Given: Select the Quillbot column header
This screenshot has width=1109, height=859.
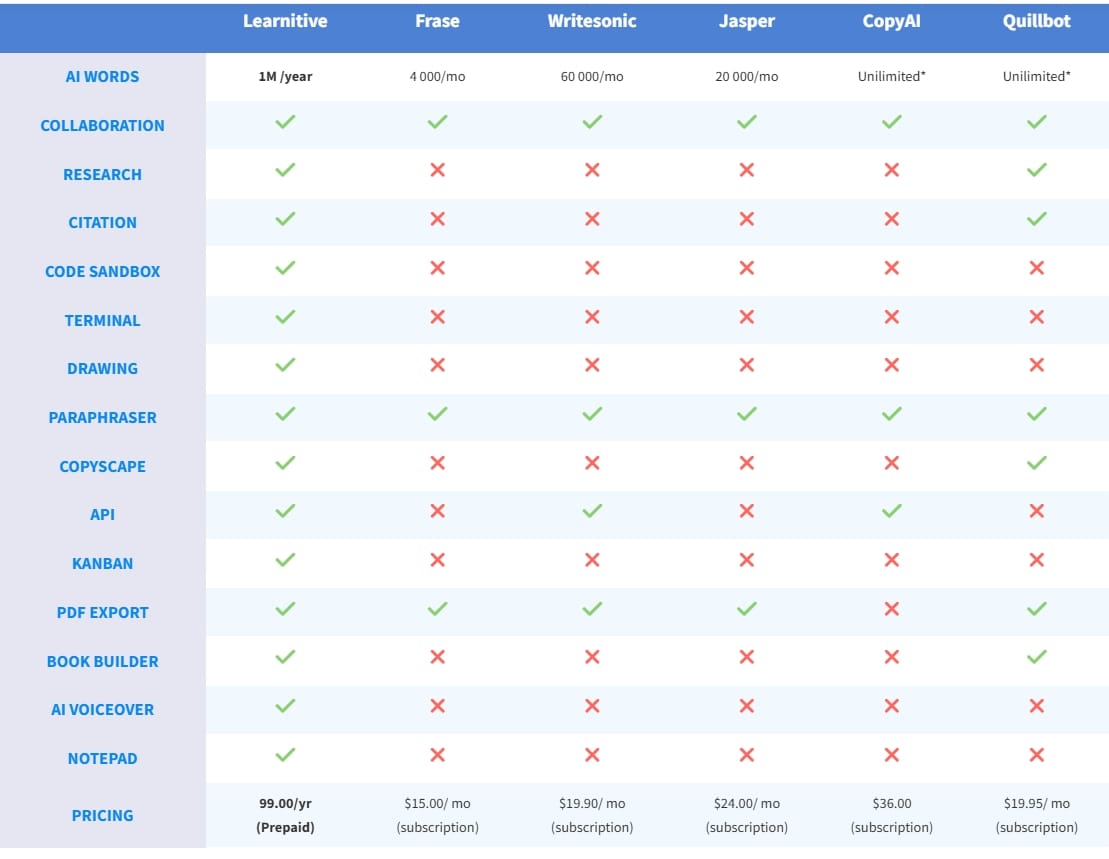Looking at the screenshot, I should (x=1037, y=21).
